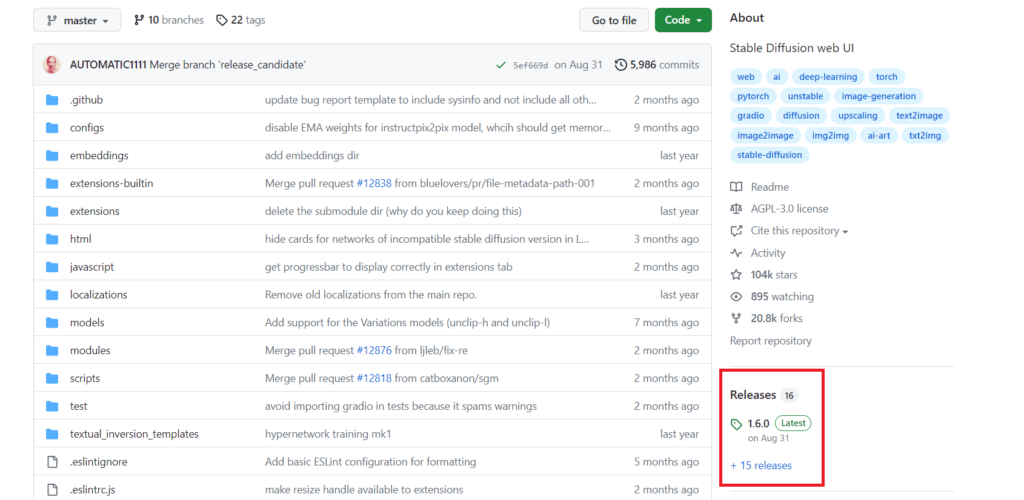Click the folder icon for configs
The width and height of the screenshot is (1024, 500).
[52, 128]
